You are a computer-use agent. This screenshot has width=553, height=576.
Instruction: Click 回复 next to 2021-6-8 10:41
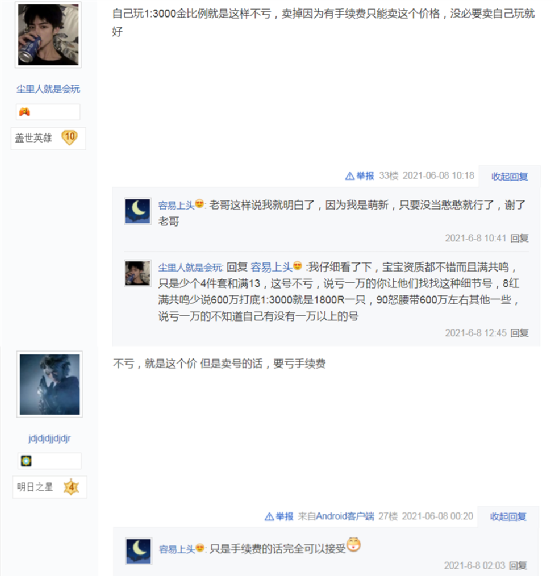coord(519,238)
